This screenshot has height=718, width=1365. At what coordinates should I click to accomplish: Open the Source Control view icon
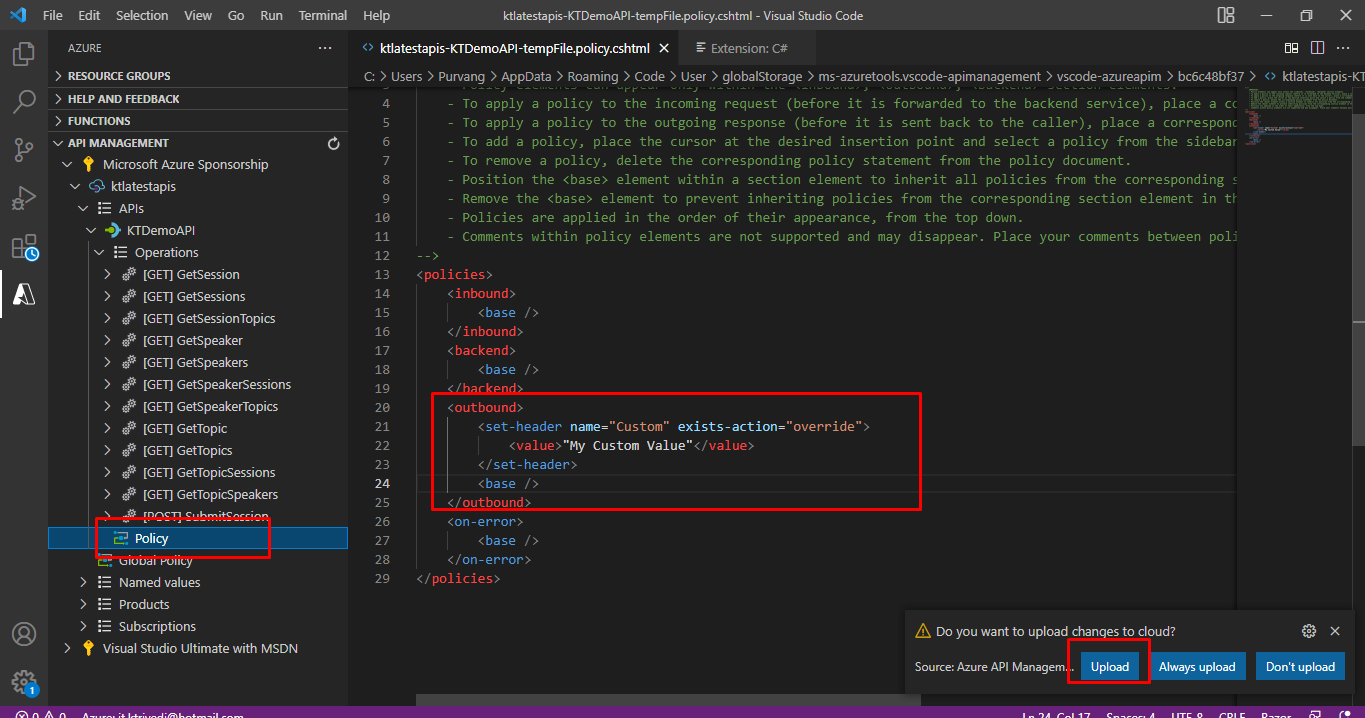pos(24,150)
